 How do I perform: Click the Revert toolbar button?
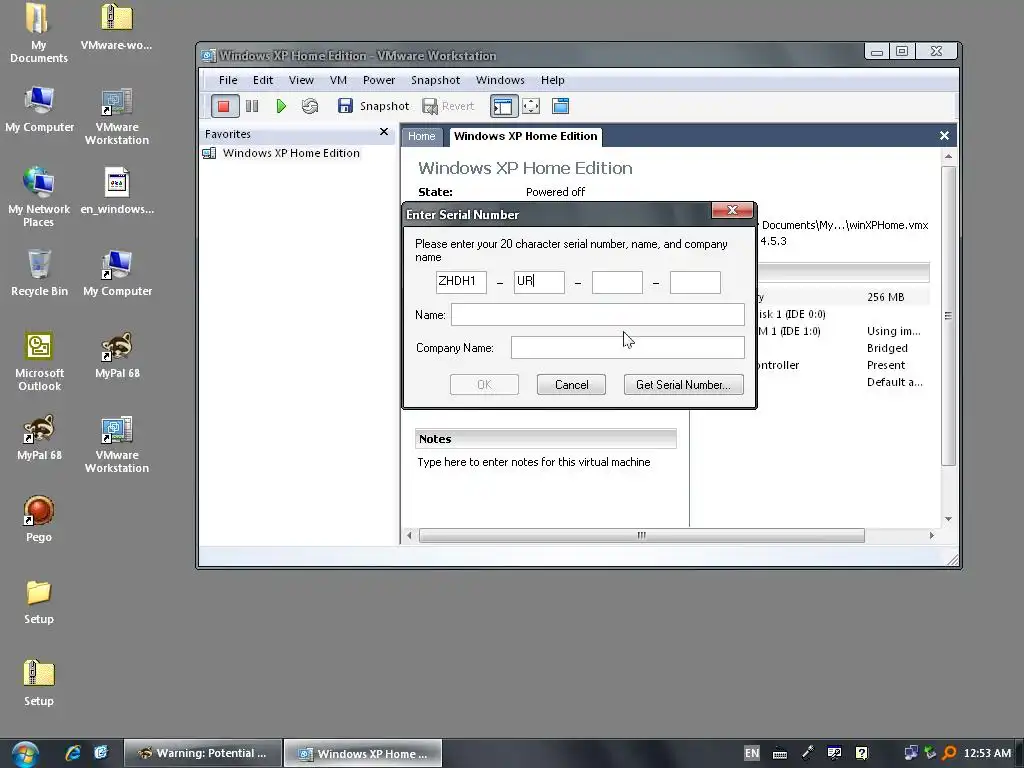point(449,106)
